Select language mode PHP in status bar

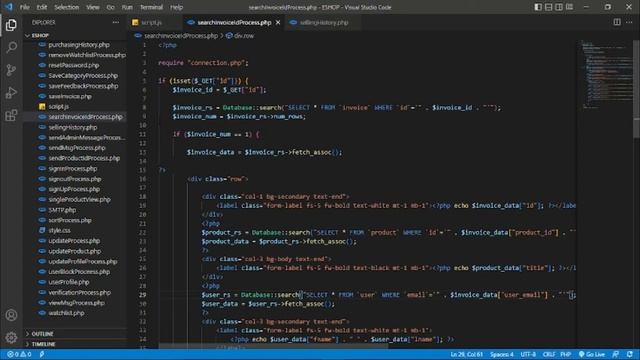(x=565, y=354)
